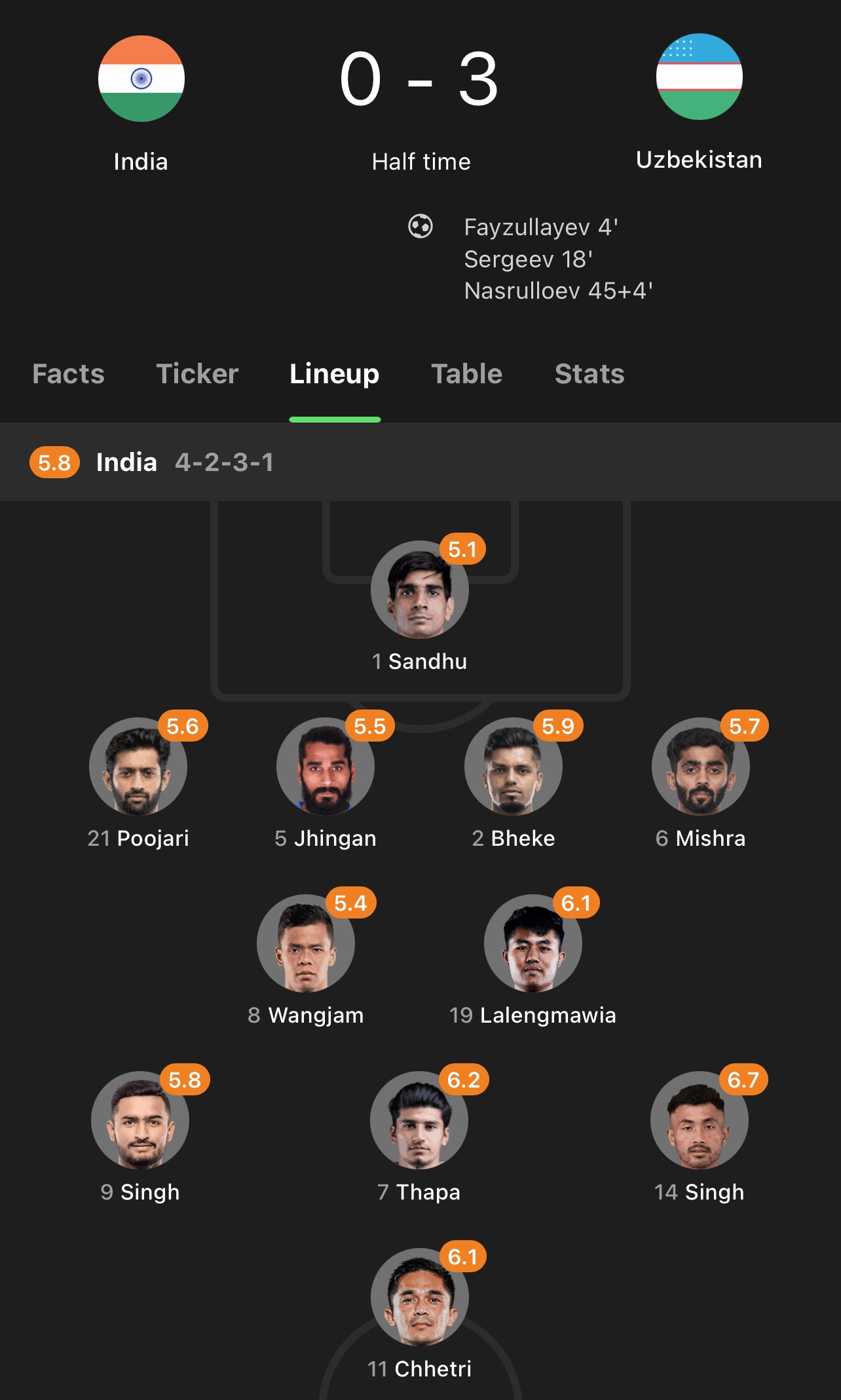The width and height of the screenshot is (841, 1400).
Task: Open goalkeeper Sandhu's player photo
Action: (x=420, y=590)
